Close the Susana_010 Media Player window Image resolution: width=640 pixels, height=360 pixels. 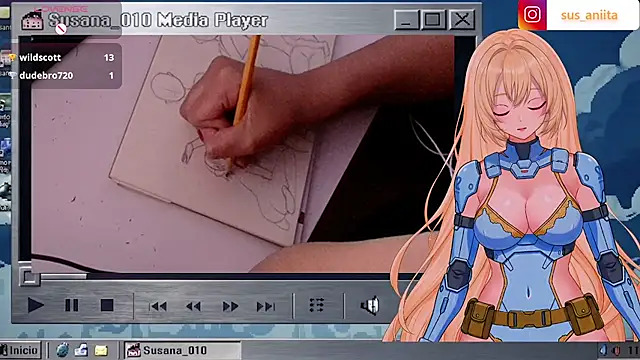pos(462,19)
